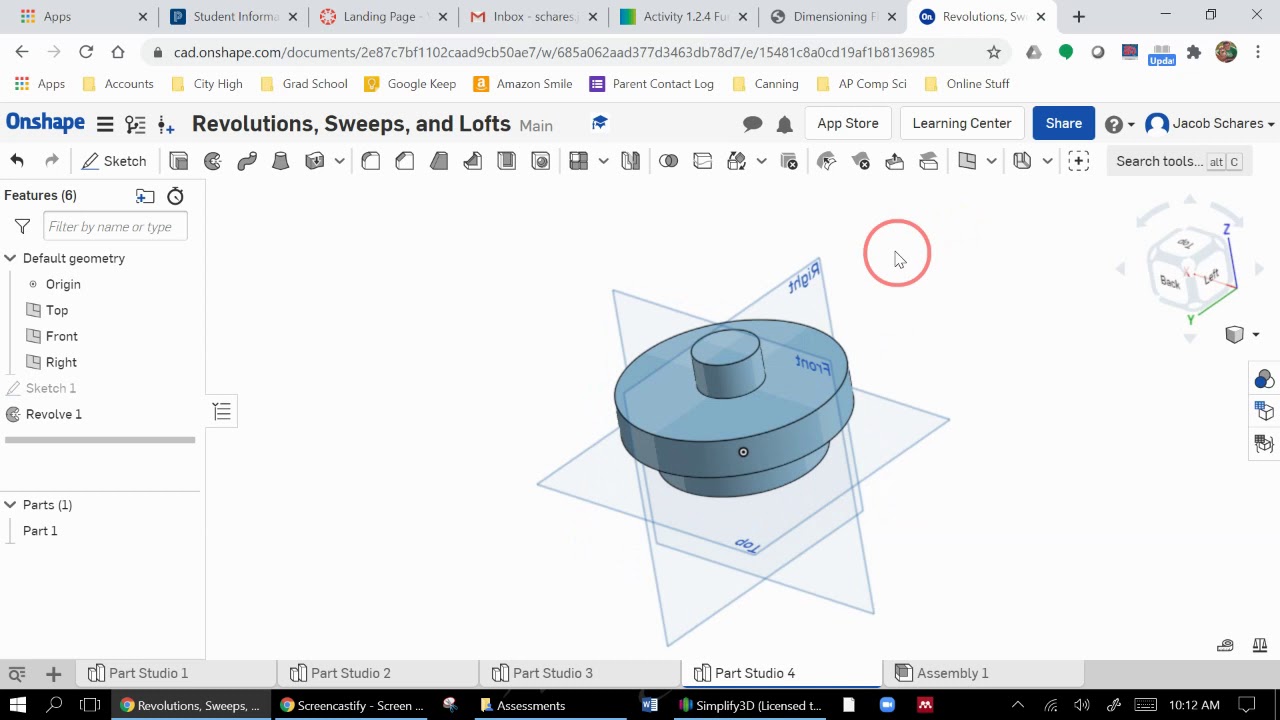Open Plane tools dropdown arrow
Screen dimensions: 1280x720
tap(991, 161)
